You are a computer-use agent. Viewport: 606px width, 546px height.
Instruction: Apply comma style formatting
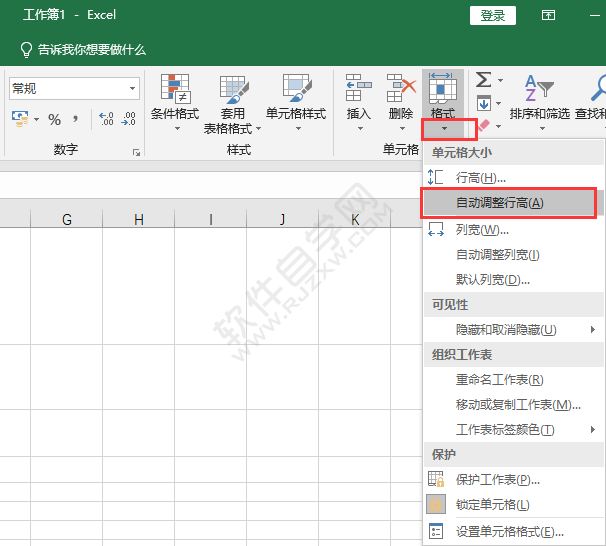point(75,119)
